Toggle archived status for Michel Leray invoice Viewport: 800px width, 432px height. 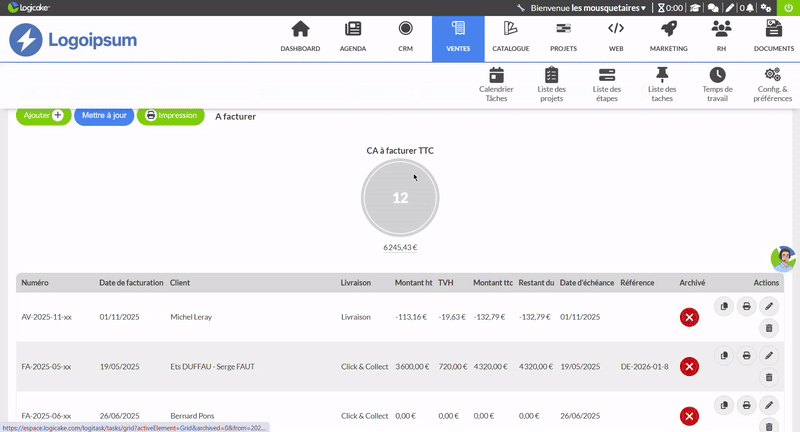(689, 317)
